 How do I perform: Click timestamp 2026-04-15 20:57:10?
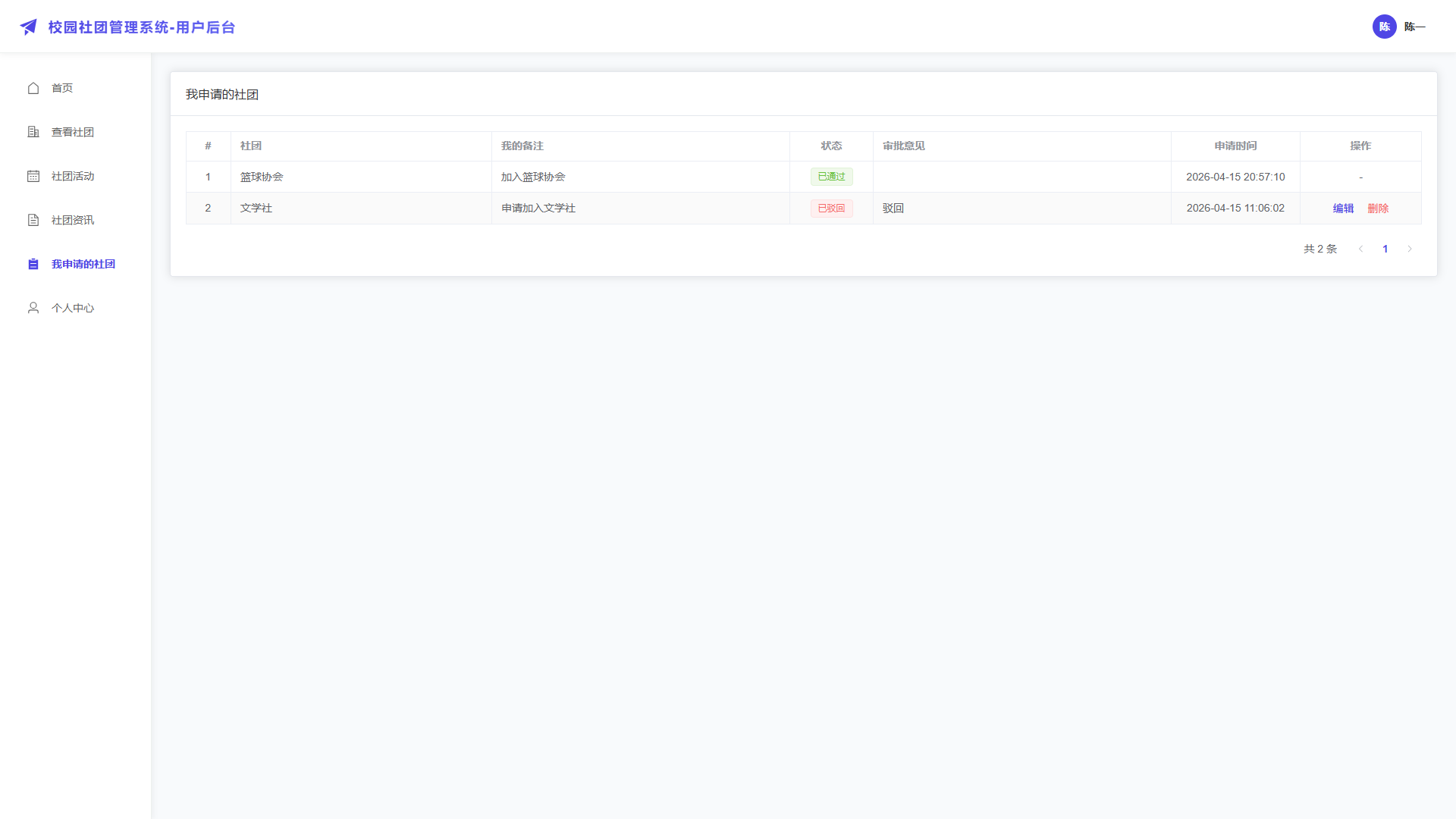pos(1235,177)
